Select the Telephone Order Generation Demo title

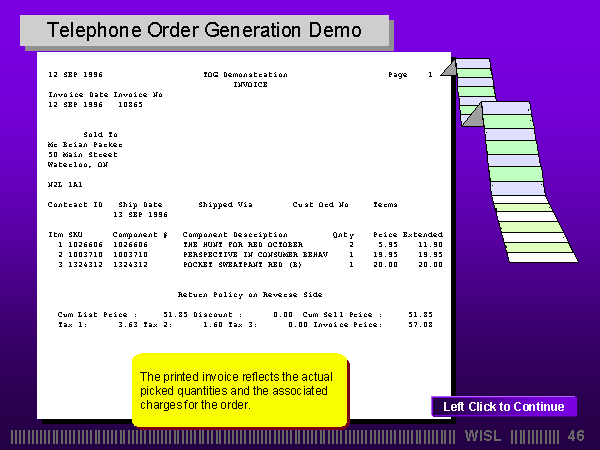(204, 30)
